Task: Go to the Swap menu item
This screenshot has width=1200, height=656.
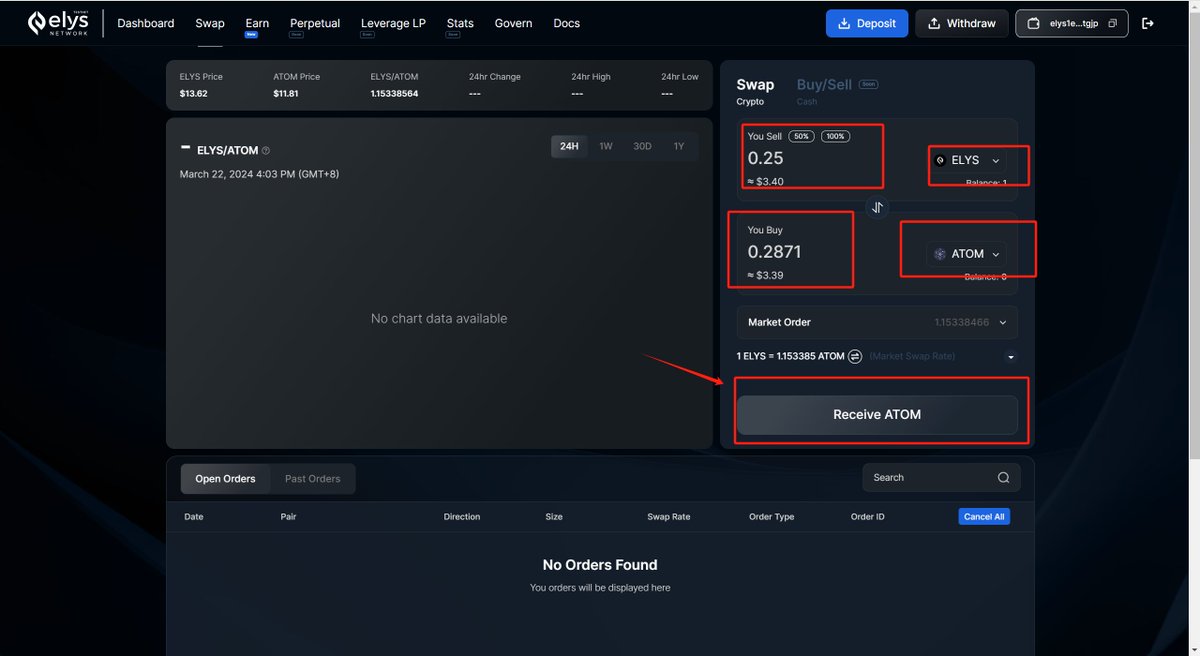Action: [210, 23]
